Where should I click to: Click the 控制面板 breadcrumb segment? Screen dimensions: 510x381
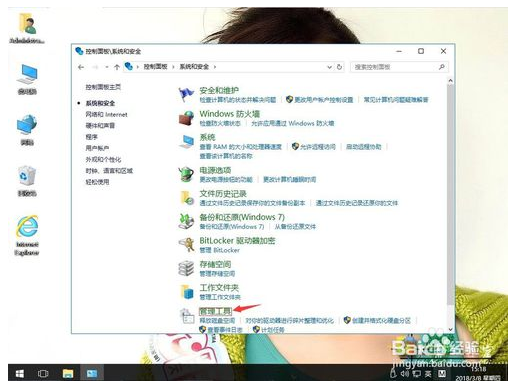coord(155,67)
